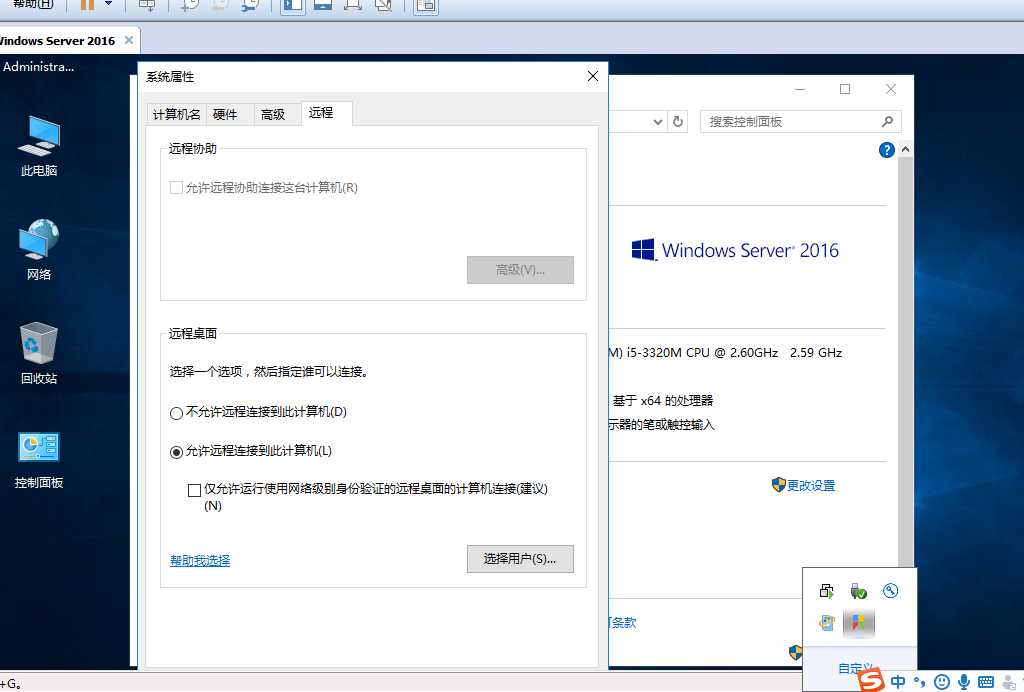This screenshot has width=1024, height=692.
Task: Click revert to snapshot toolbar icon
Action: (x=220, y=5)
